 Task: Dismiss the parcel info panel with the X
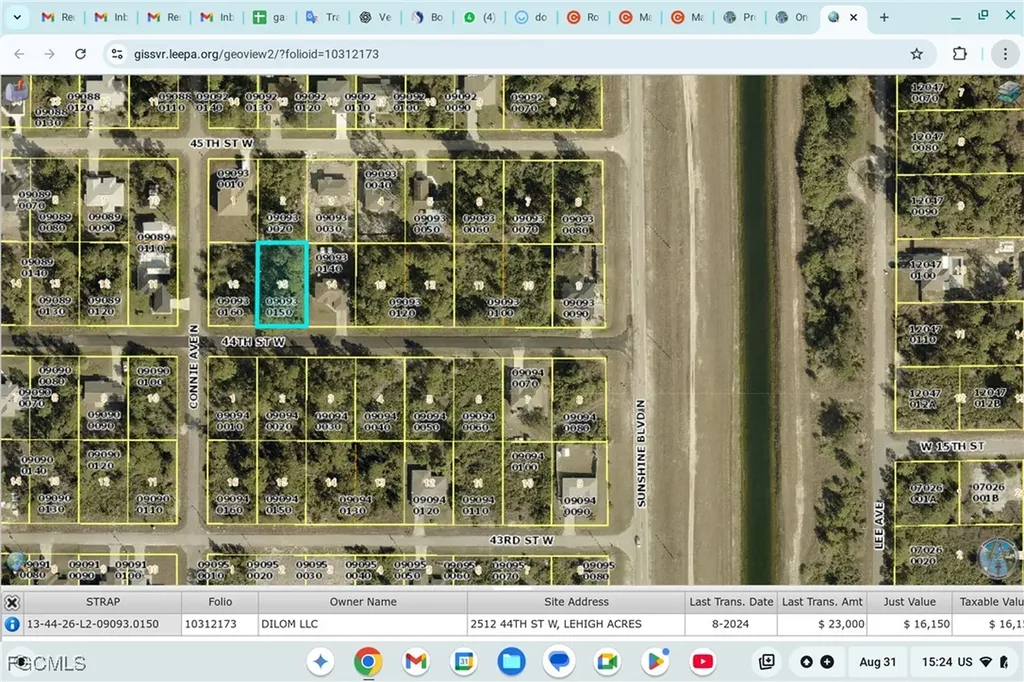[x=11, y=601]
